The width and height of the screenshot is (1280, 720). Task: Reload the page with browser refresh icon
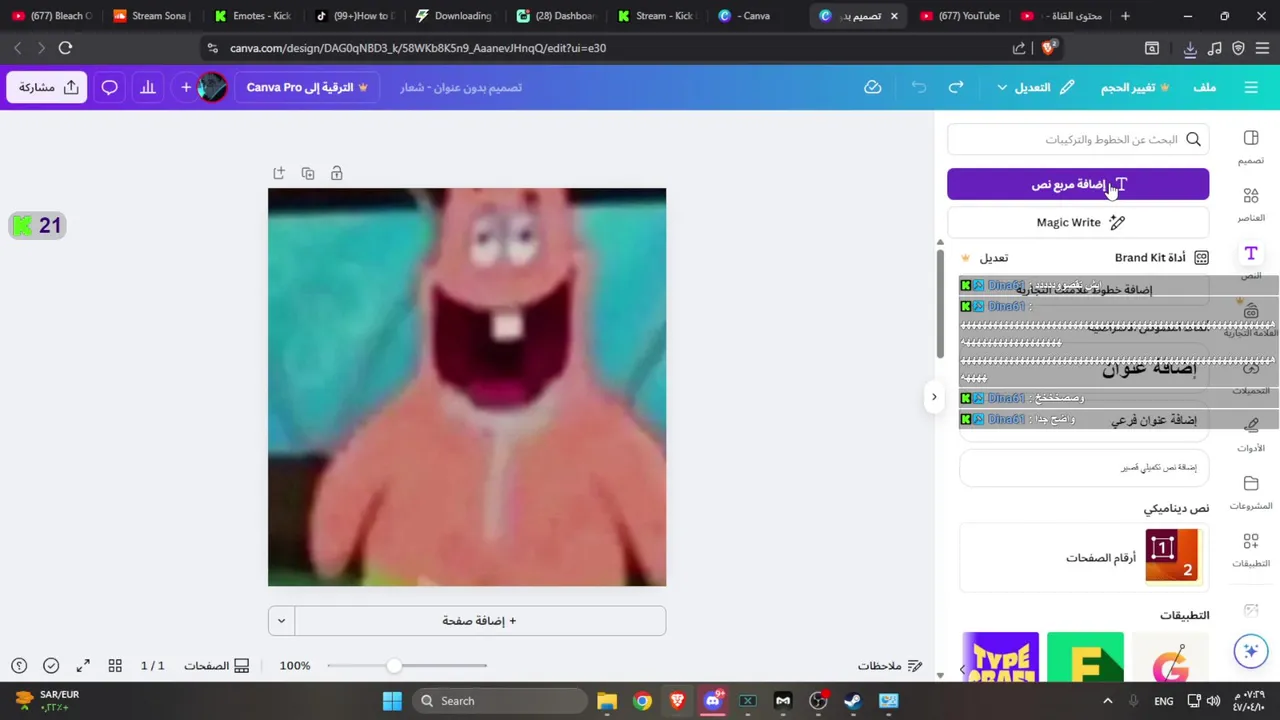65,47
